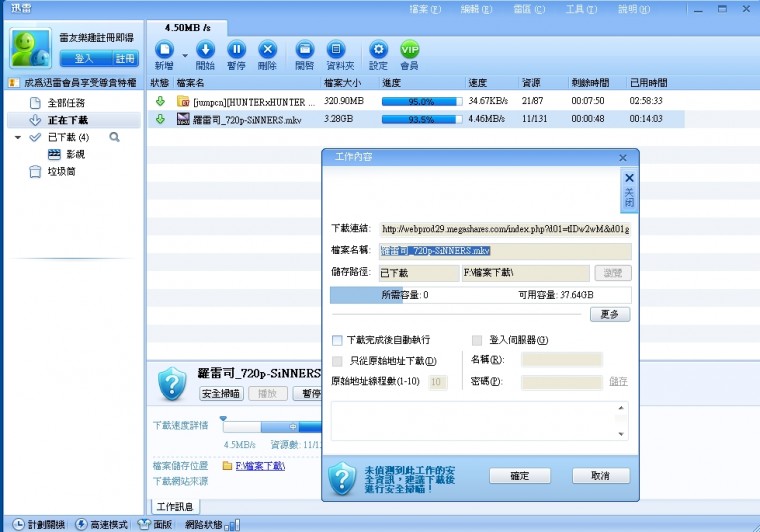Image resolution: width=760 pixels, height=532 pixels.
Task: Click the 原始地址線程數 value field
Action: pos(438,382)
